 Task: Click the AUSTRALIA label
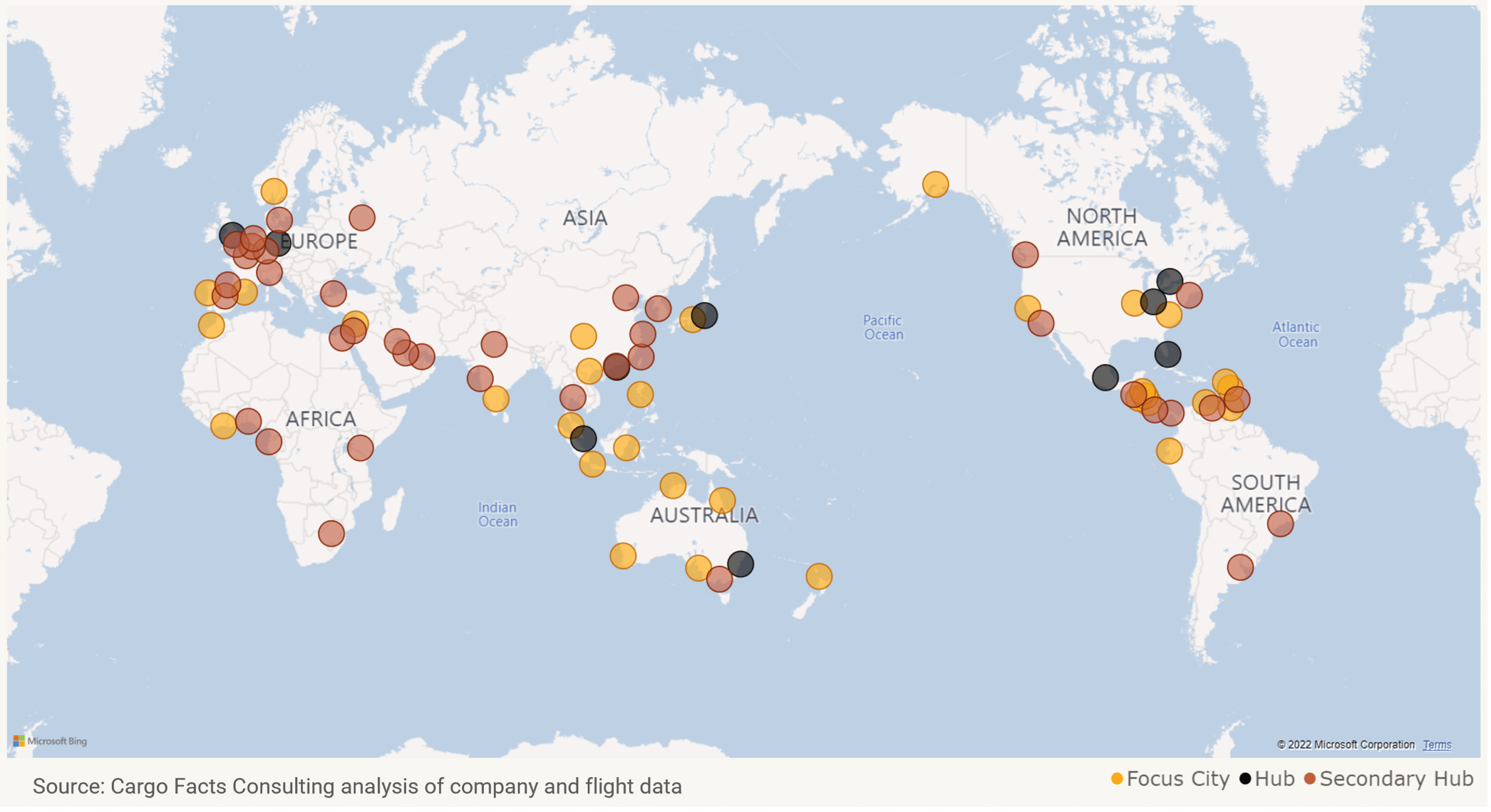pyautogui.click(x=705, y=516)
